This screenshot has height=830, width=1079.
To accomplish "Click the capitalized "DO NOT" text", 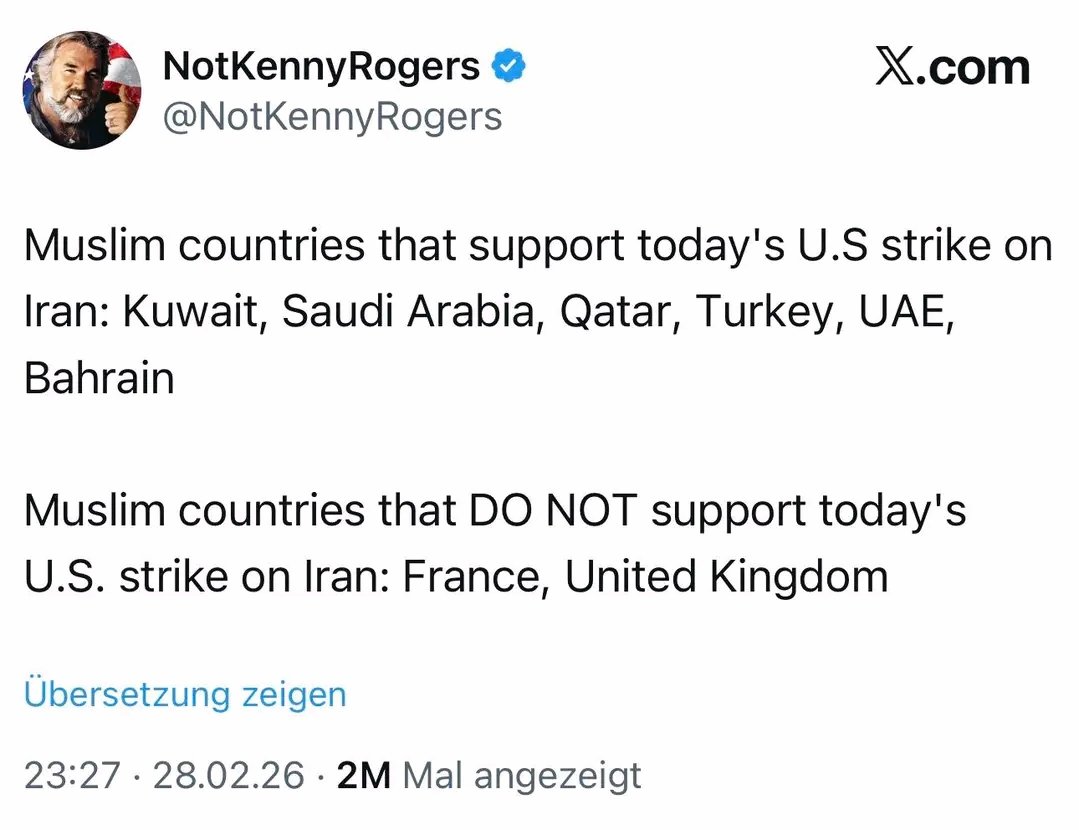I will point(552,511).
